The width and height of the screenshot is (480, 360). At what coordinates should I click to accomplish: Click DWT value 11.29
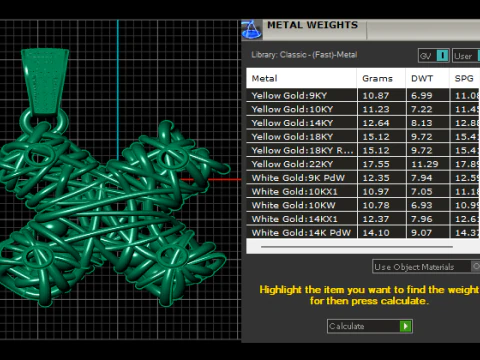click(x=425, y=164)
